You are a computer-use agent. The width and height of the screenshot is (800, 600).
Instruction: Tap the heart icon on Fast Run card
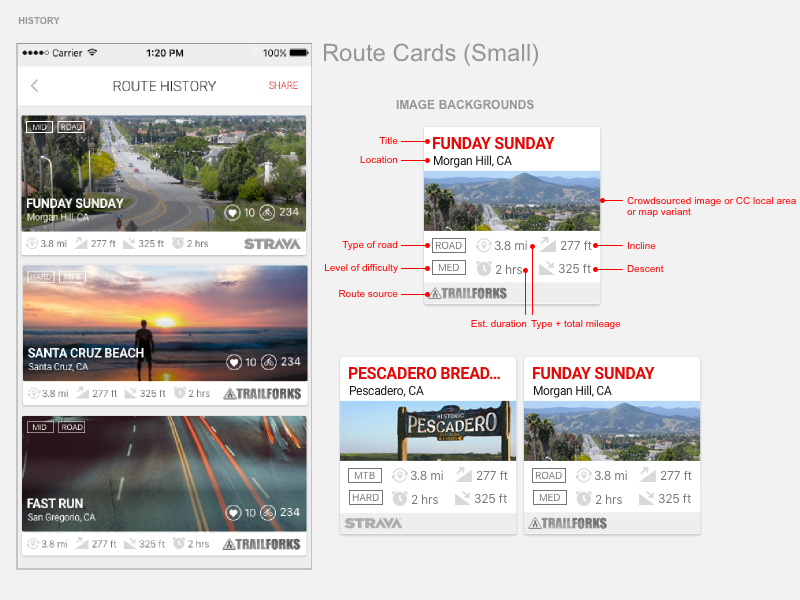coord(233,512)
